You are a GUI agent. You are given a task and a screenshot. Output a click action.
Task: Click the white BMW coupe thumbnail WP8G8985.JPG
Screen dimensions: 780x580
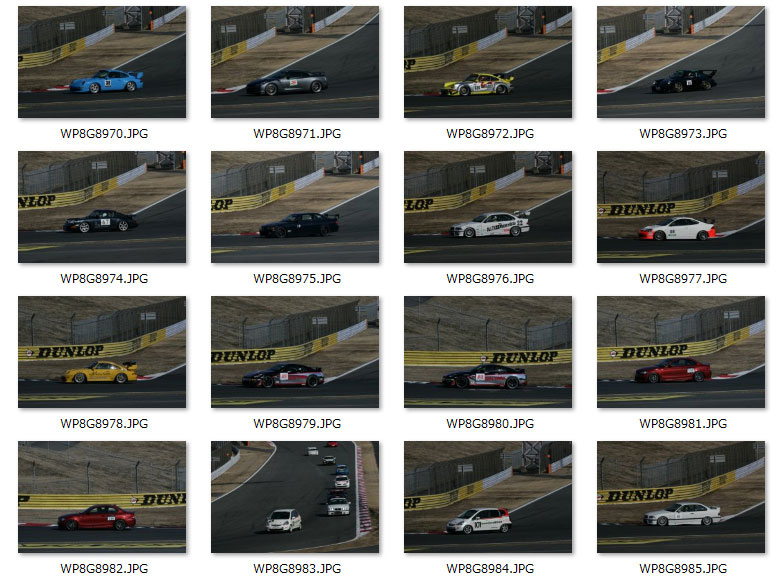point(681,497)
